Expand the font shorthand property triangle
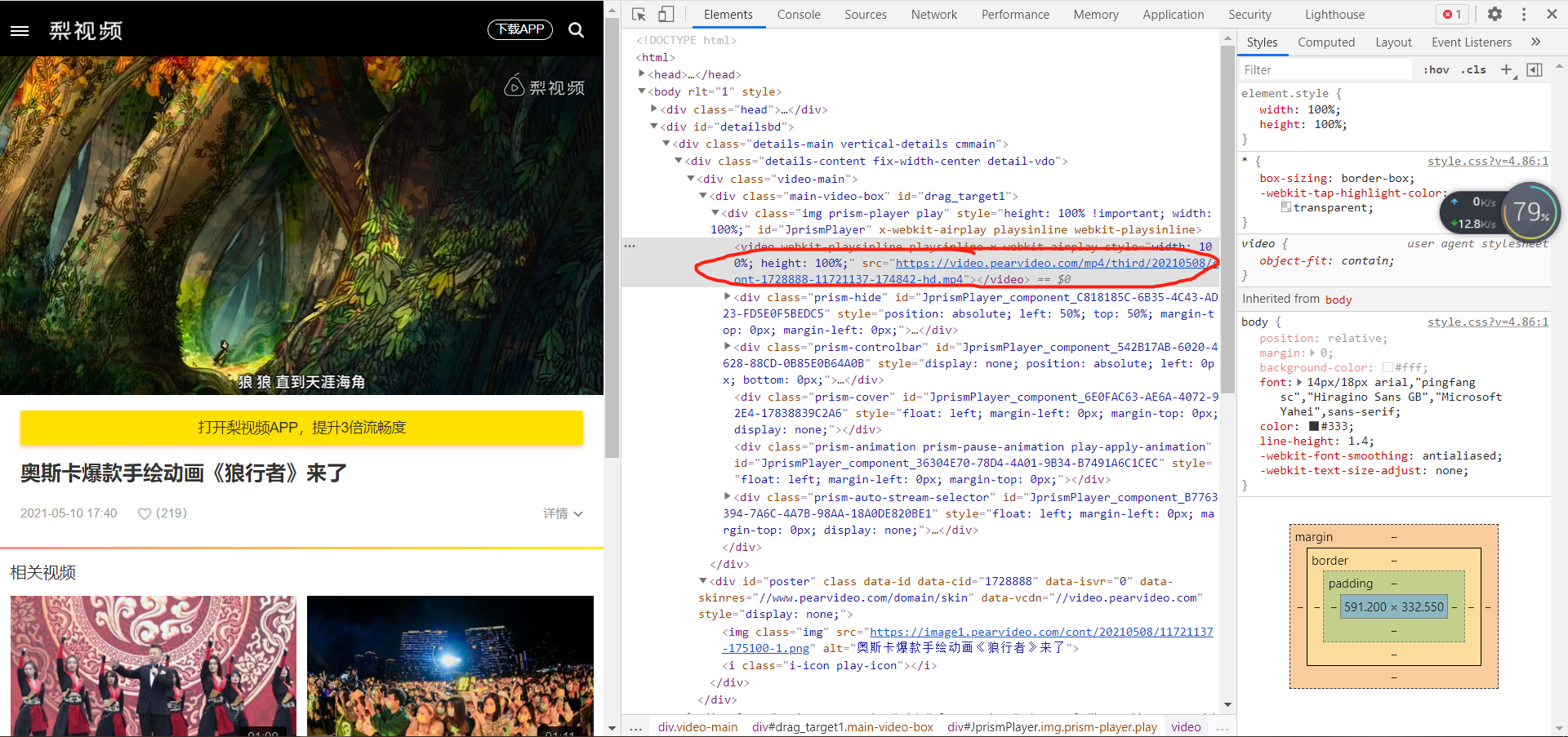 point(1299,383)
